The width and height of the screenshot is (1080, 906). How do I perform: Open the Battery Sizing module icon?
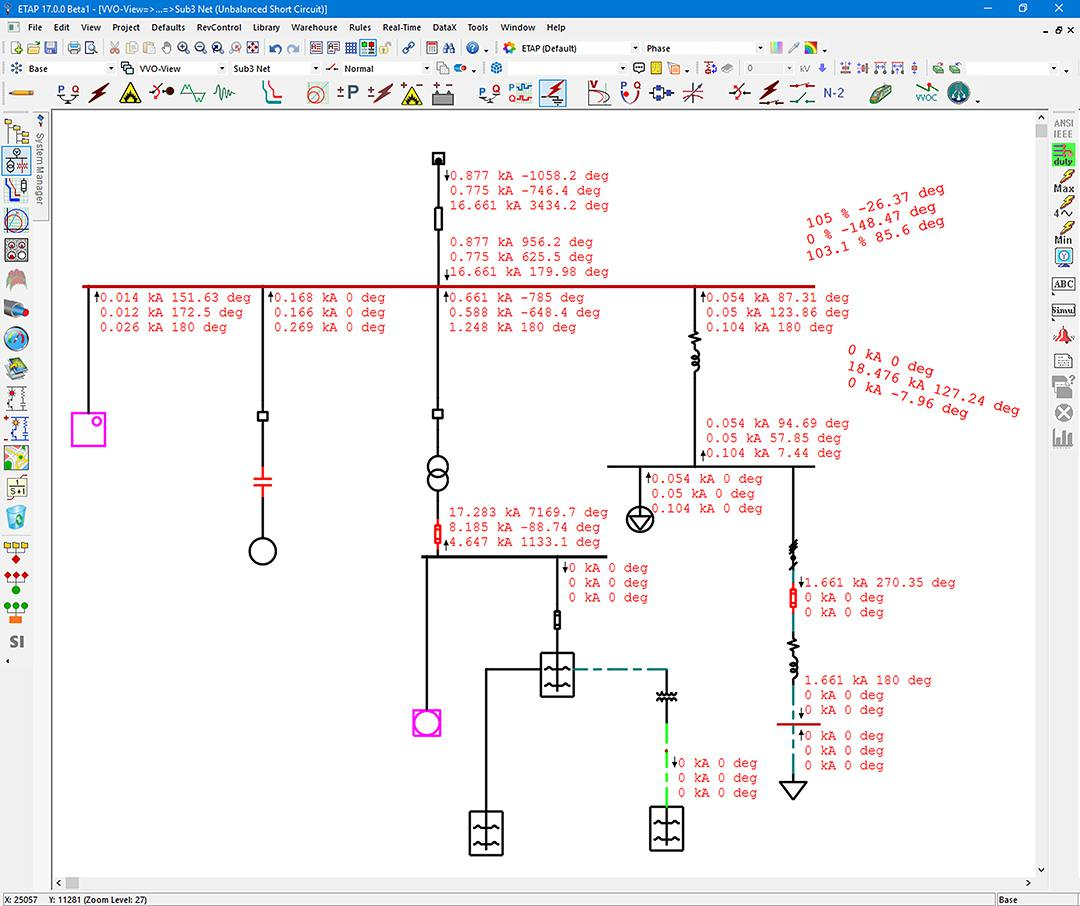pyautogui.click(x=442, y=94)
